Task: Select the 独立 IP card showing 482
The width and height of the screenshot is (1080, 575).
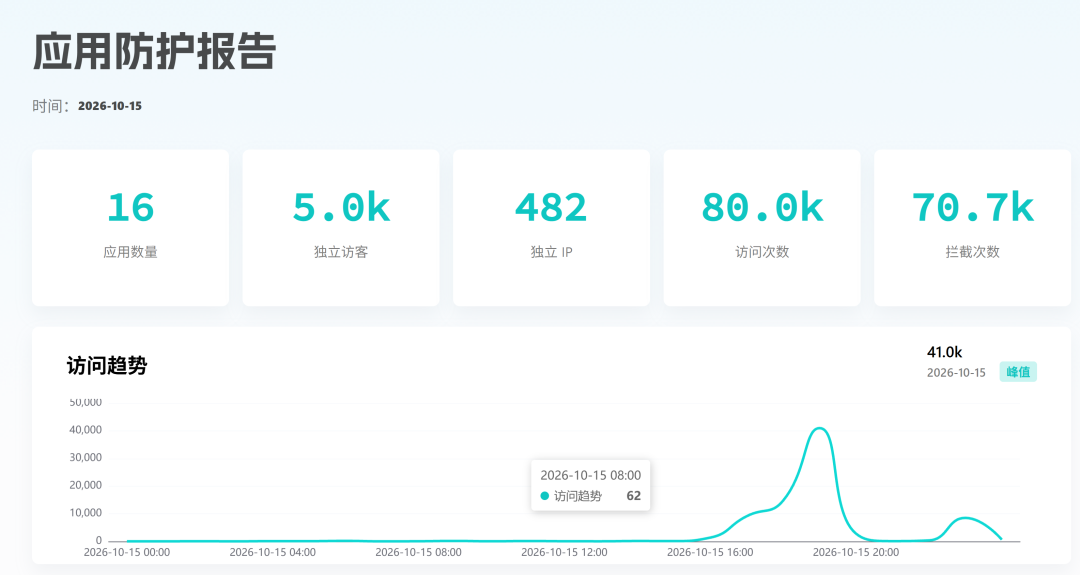Action: (552, 228)
